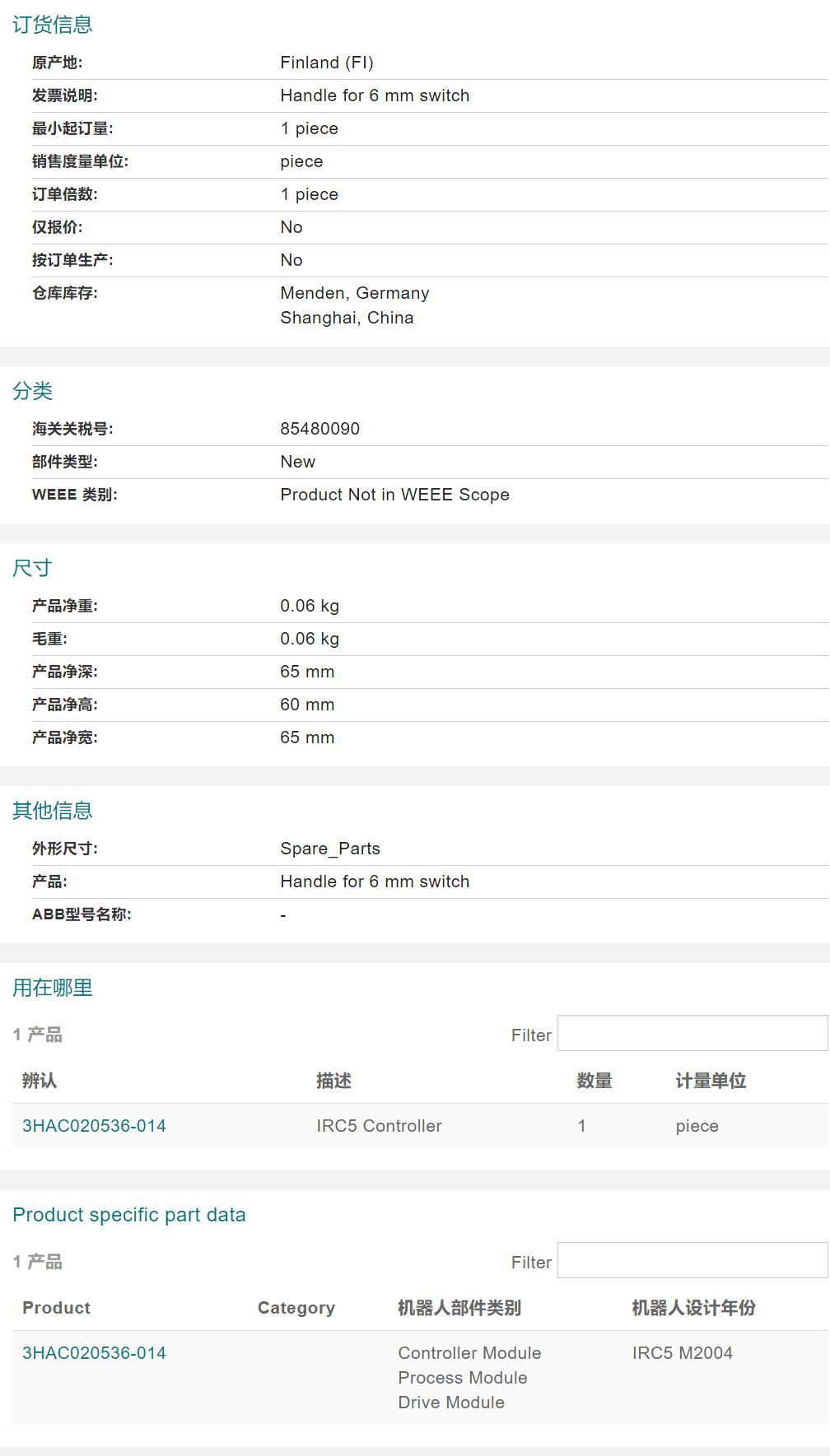Screen dimensions: 830x1456
Task: Click the 用在哪里 section heading
Action: (x=53, y=988)
